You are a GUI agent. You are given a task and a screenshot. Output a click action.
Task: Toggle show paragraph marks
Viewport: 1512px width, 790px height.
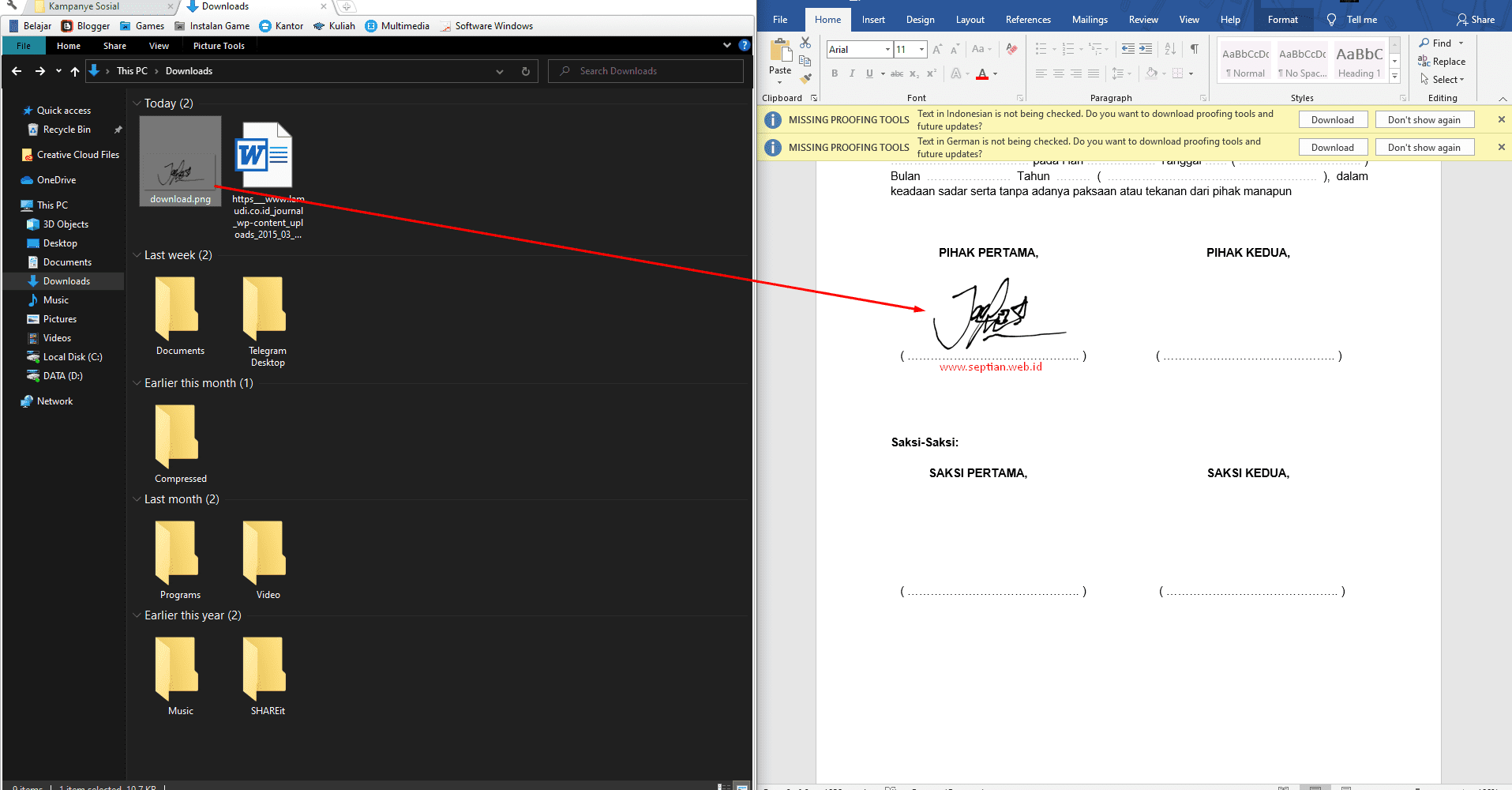click(x=1195, y=49)
